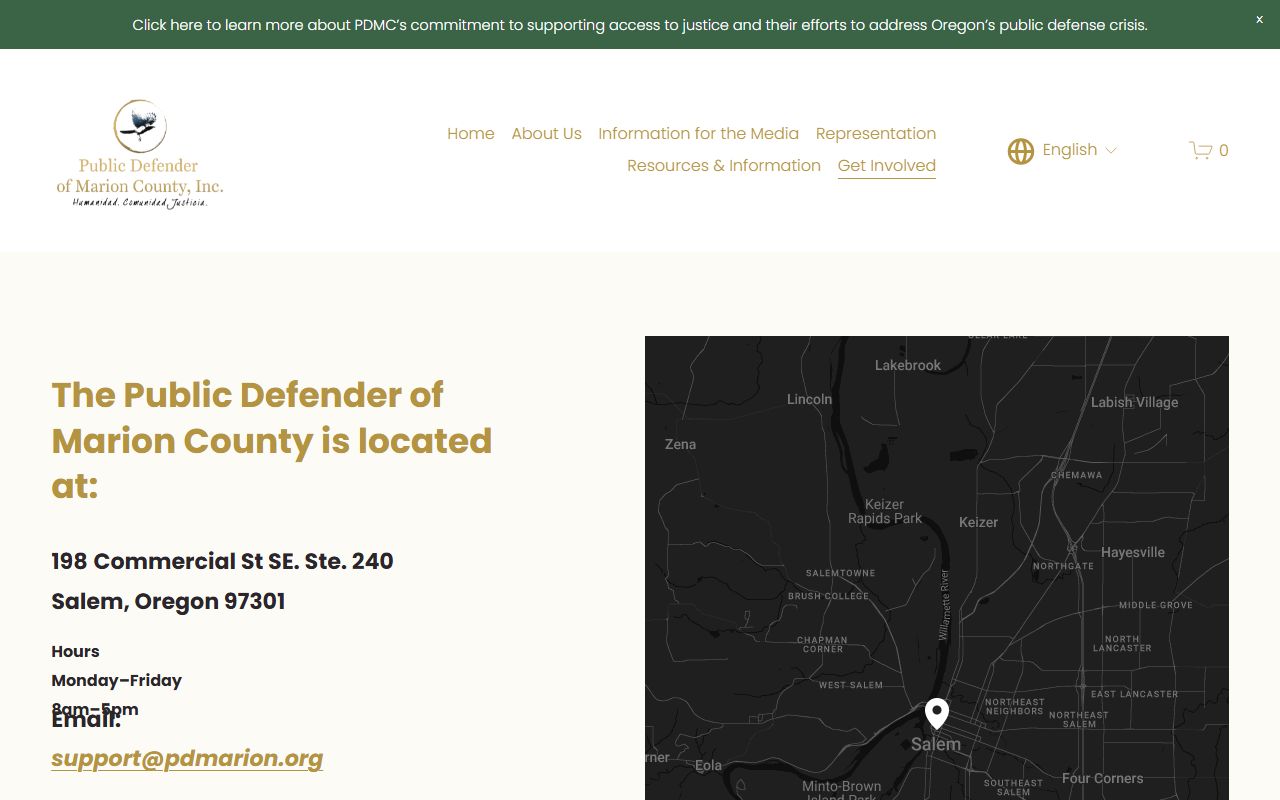The width and height of the screenshot is (1280, 800).
Task: Select the Get Involved menu item
Action: coord(887,166)
